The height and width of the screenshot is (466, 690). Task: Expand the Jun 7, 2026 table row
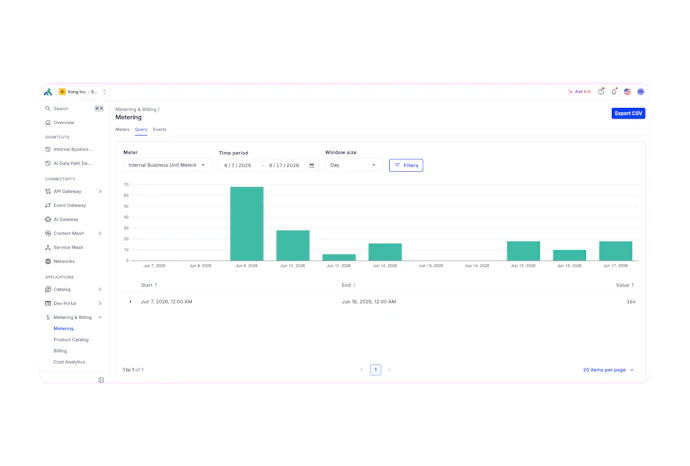click(x=130, y=302)
